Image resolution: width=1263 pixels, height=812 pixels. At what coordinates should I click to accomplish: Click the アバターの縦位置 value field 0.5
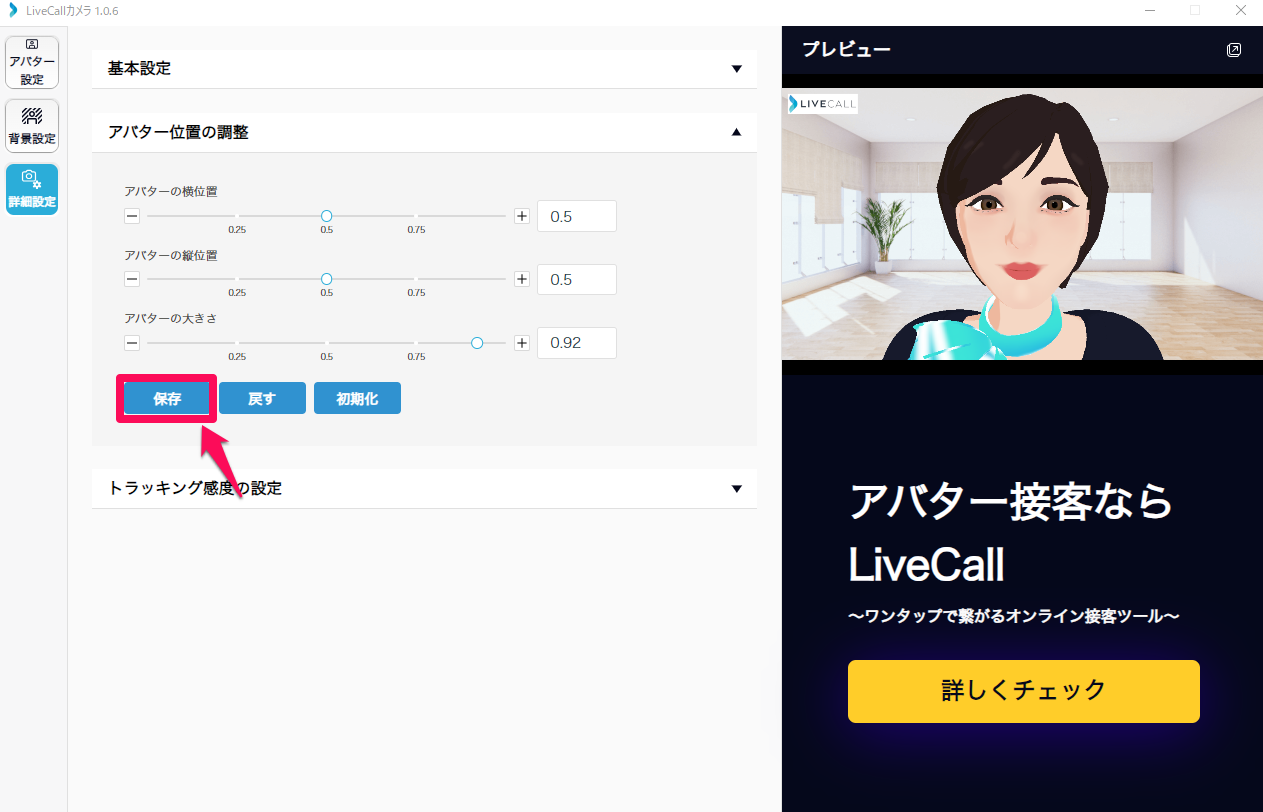pyautogui.click(x=577, y=279)
